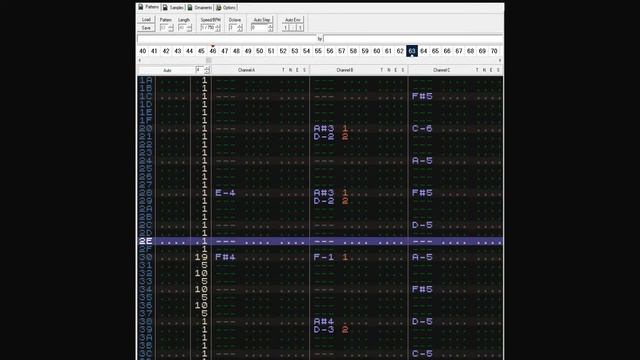
Task: Toggle noise (N) on Channel C
Action: tap(484, 70)
